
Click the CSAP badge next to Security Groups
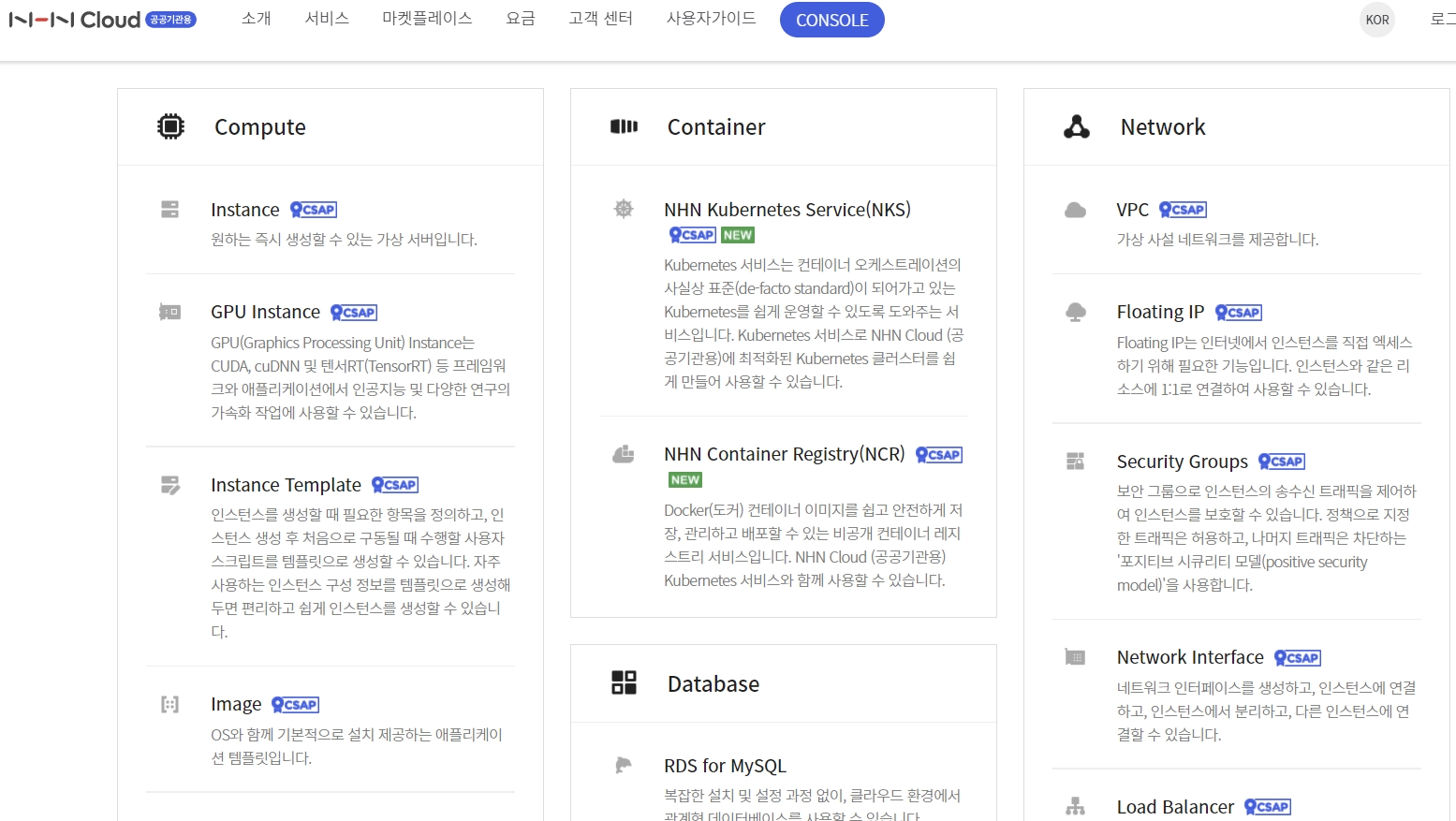pyautogui.click(x=1282, y=461)
